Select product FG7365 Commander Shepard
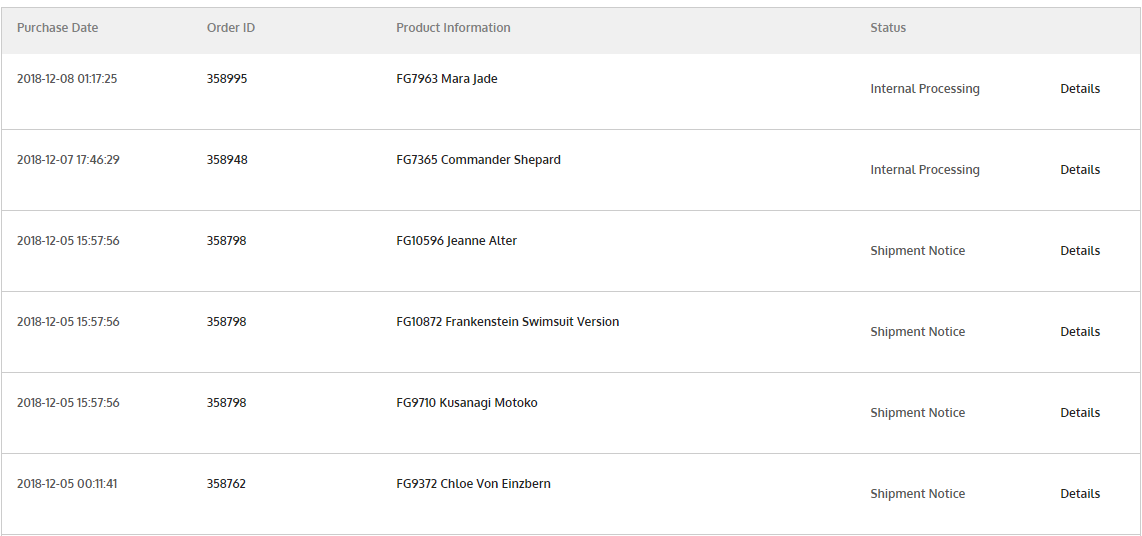1142x536 pixels. (x=478, y=160)
